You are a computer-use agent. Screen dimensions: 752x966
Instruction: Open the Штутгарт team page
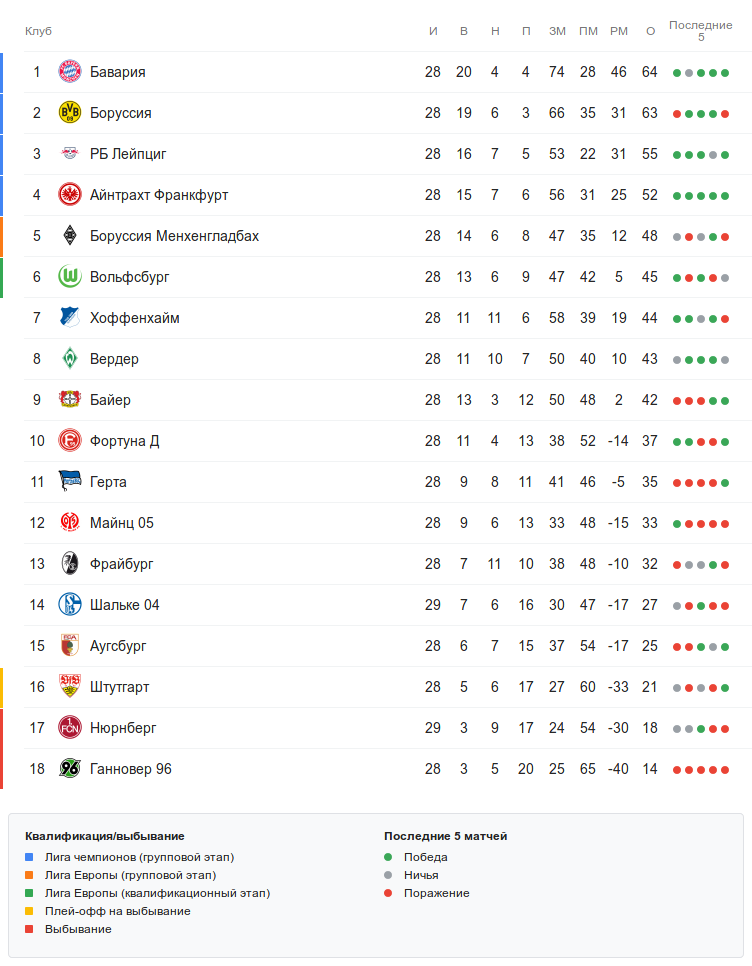pos(119,687)
